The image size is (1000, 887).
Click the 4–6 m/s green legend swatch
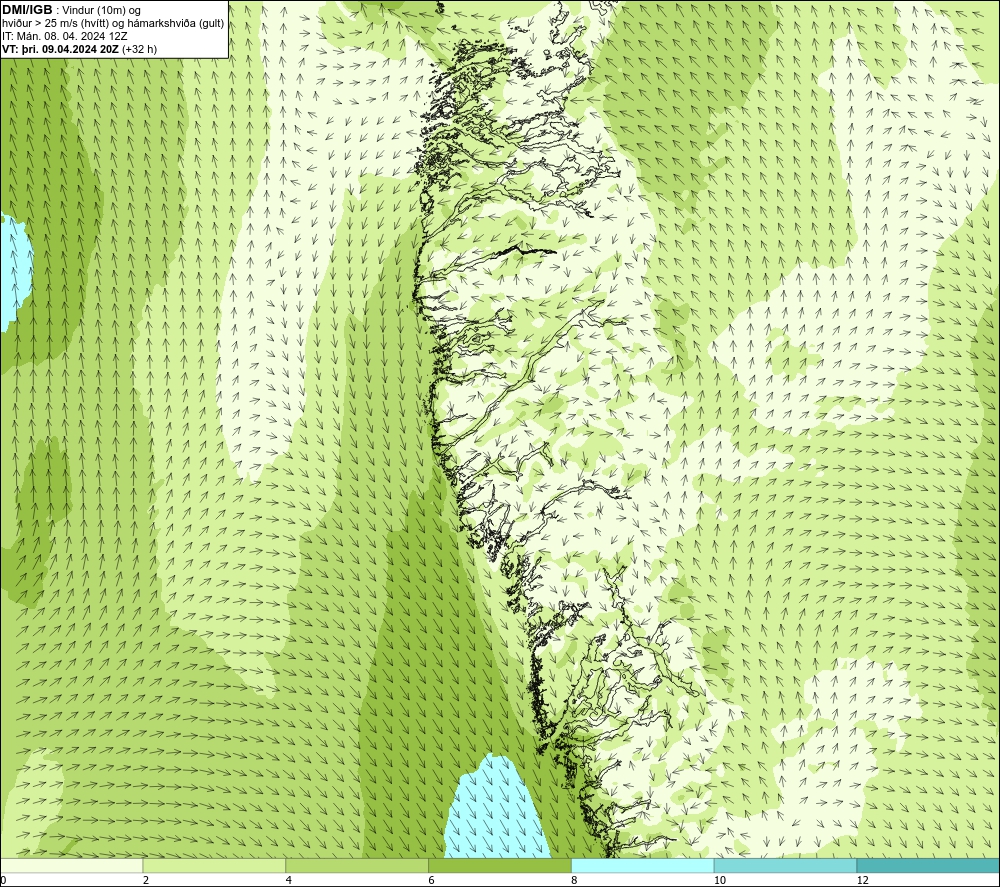click(357, 865)
